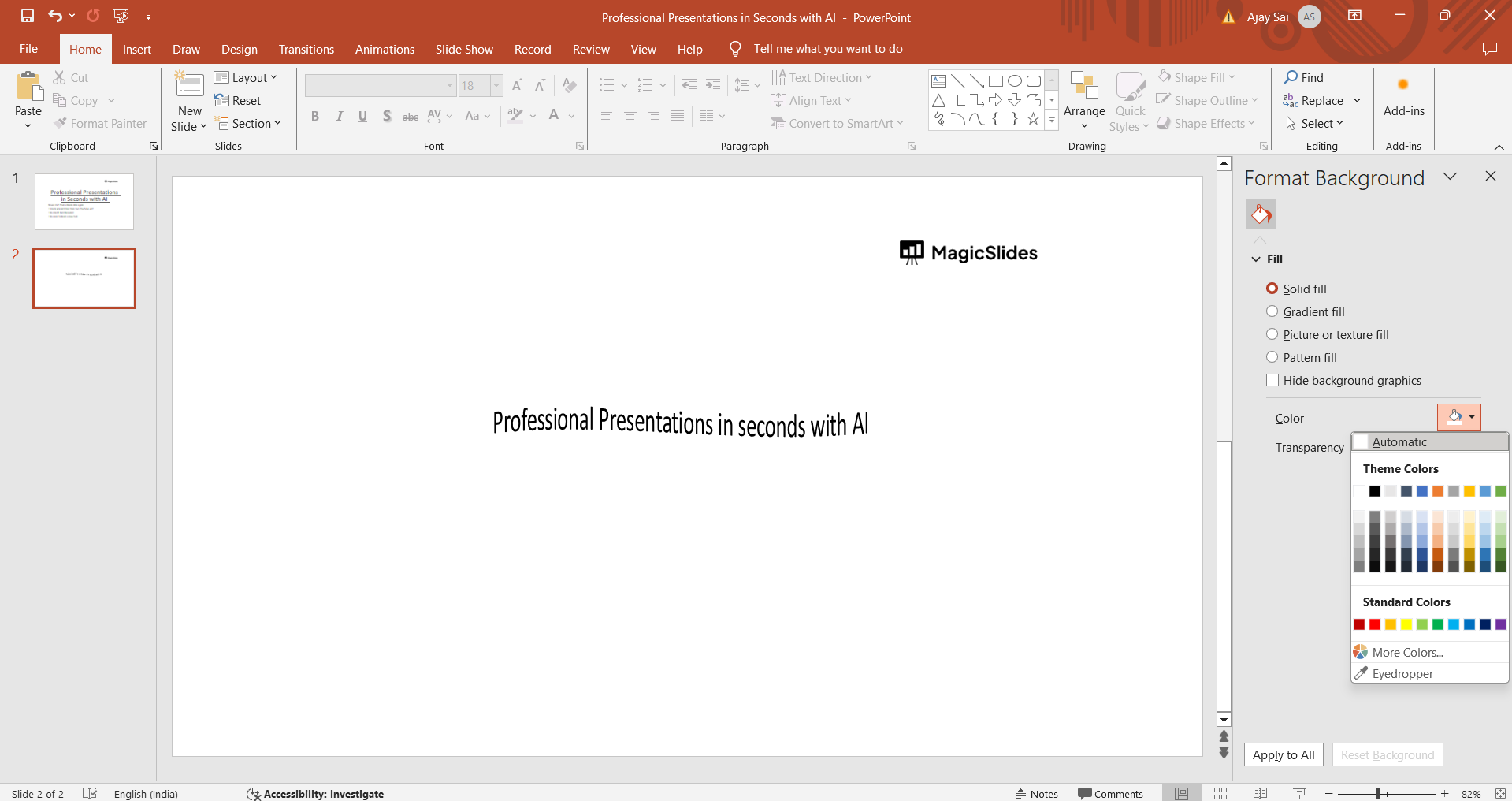The width and height of the screenshot is (1512, 801).
Task: Select the Gradient fill radio button
Action: coord(1272,311)
